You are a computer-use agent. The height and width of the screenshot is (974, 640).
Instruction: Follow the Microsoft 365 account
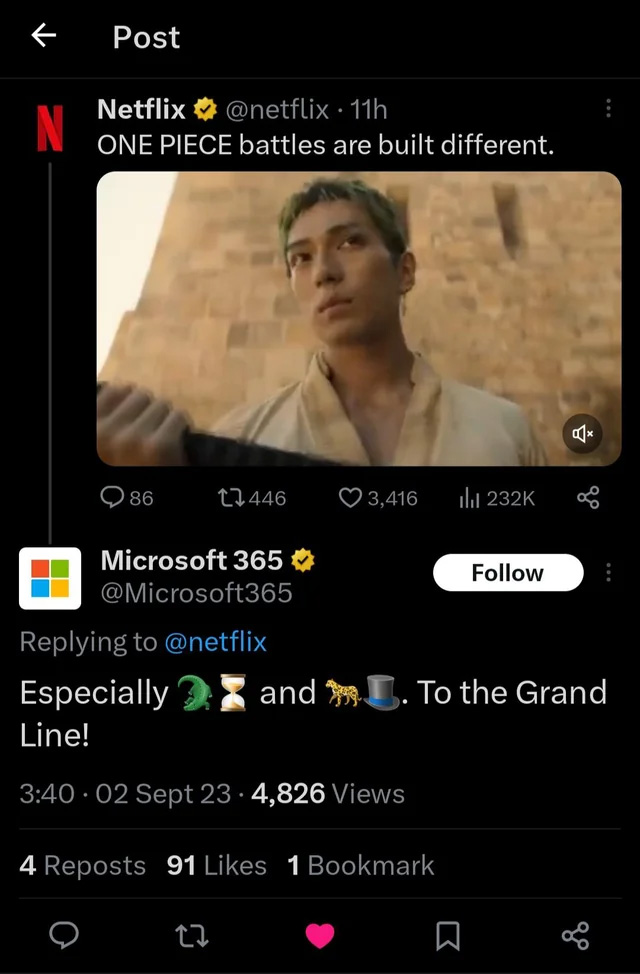coord(507,573)
